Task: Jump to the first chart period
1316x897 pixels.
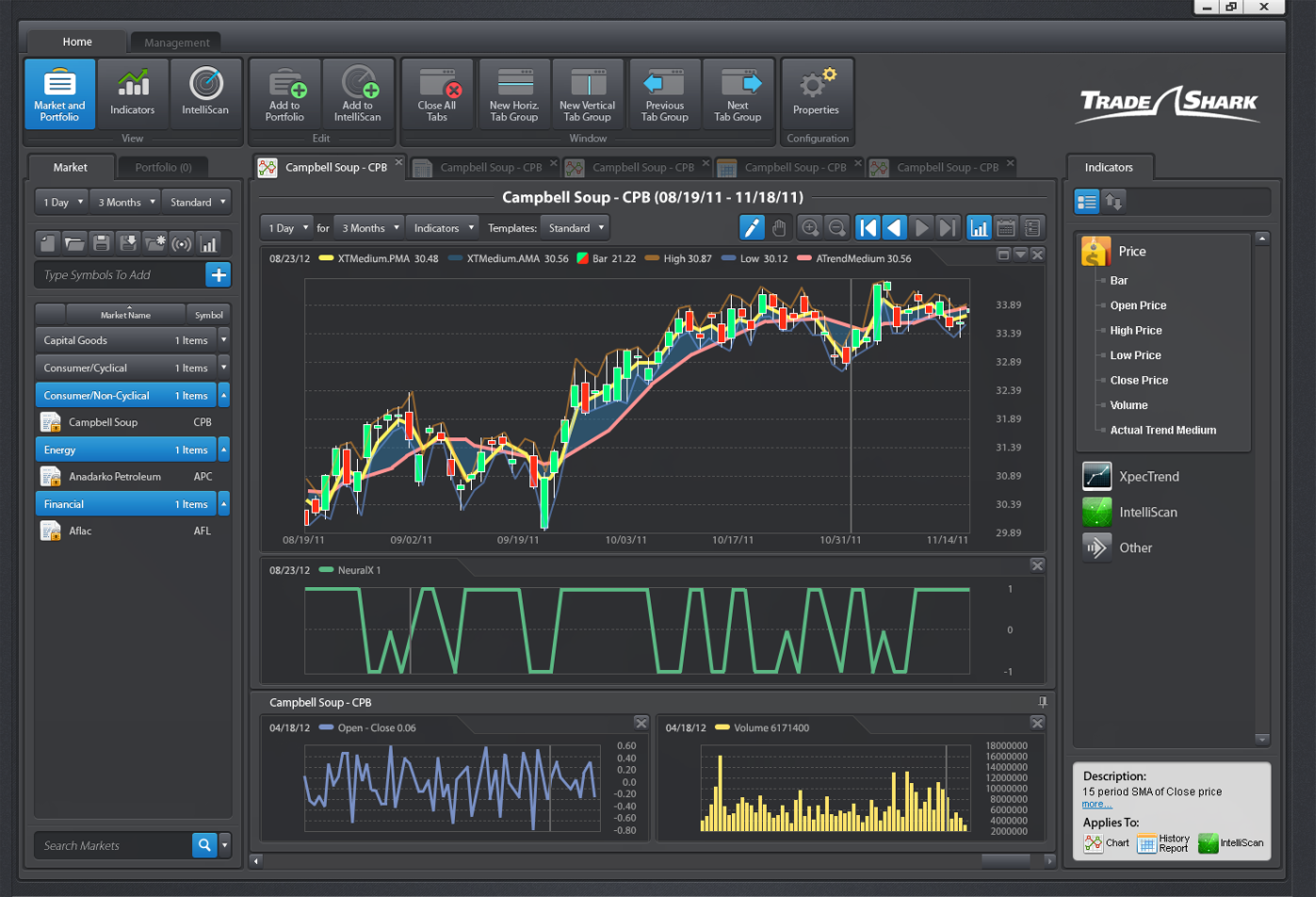Action: click(x=868, y=228)
